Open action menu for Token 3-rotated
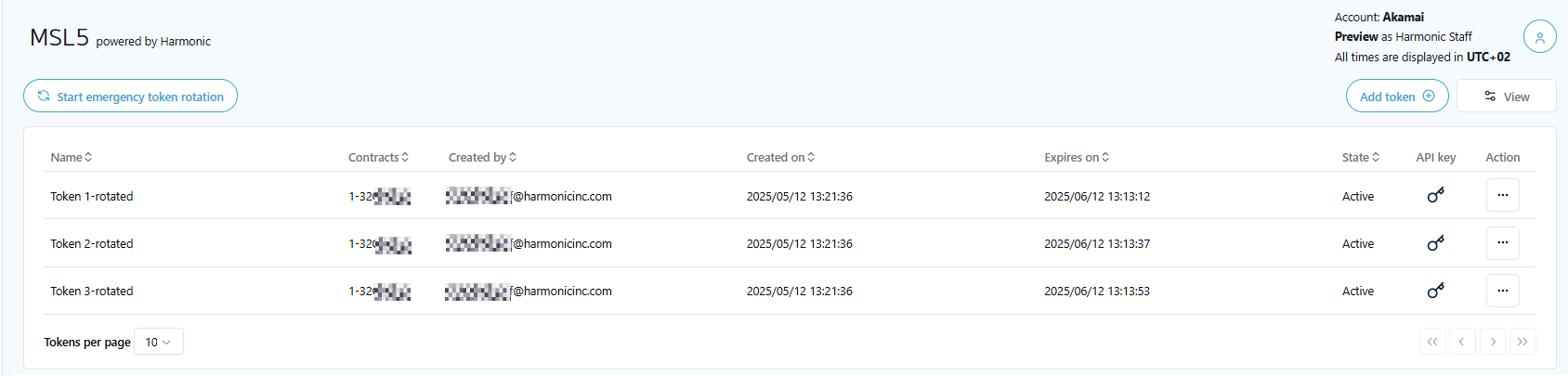 coord(1502,291)
